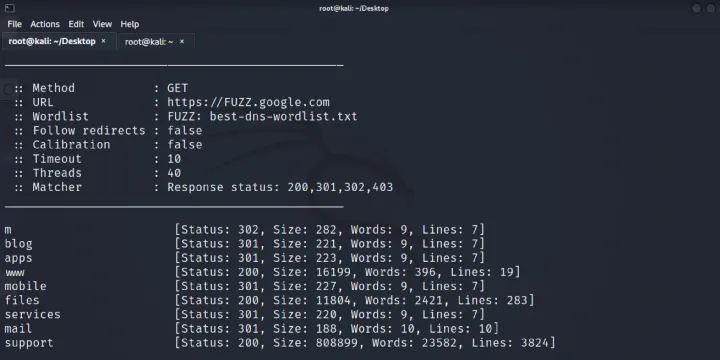Click the result row m
This screenshot has width=720, height=360.
[x=244, y=230]
